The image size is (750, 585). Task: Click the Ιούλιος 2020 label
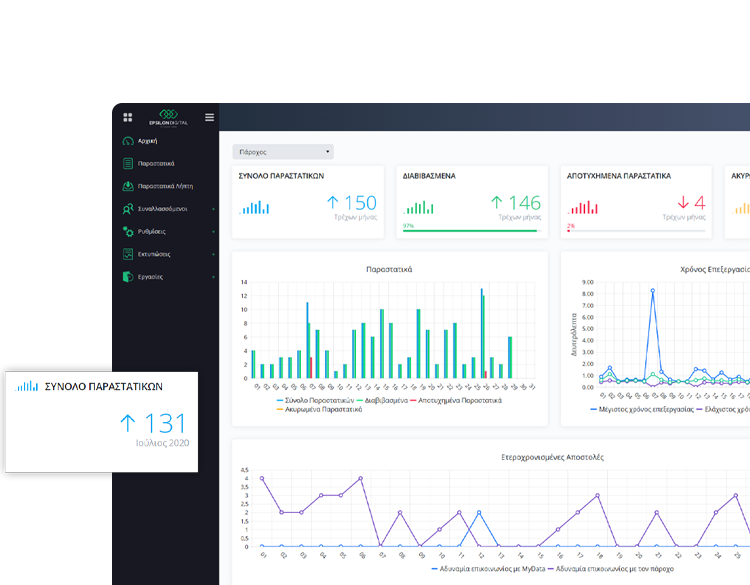click(162, 443)
